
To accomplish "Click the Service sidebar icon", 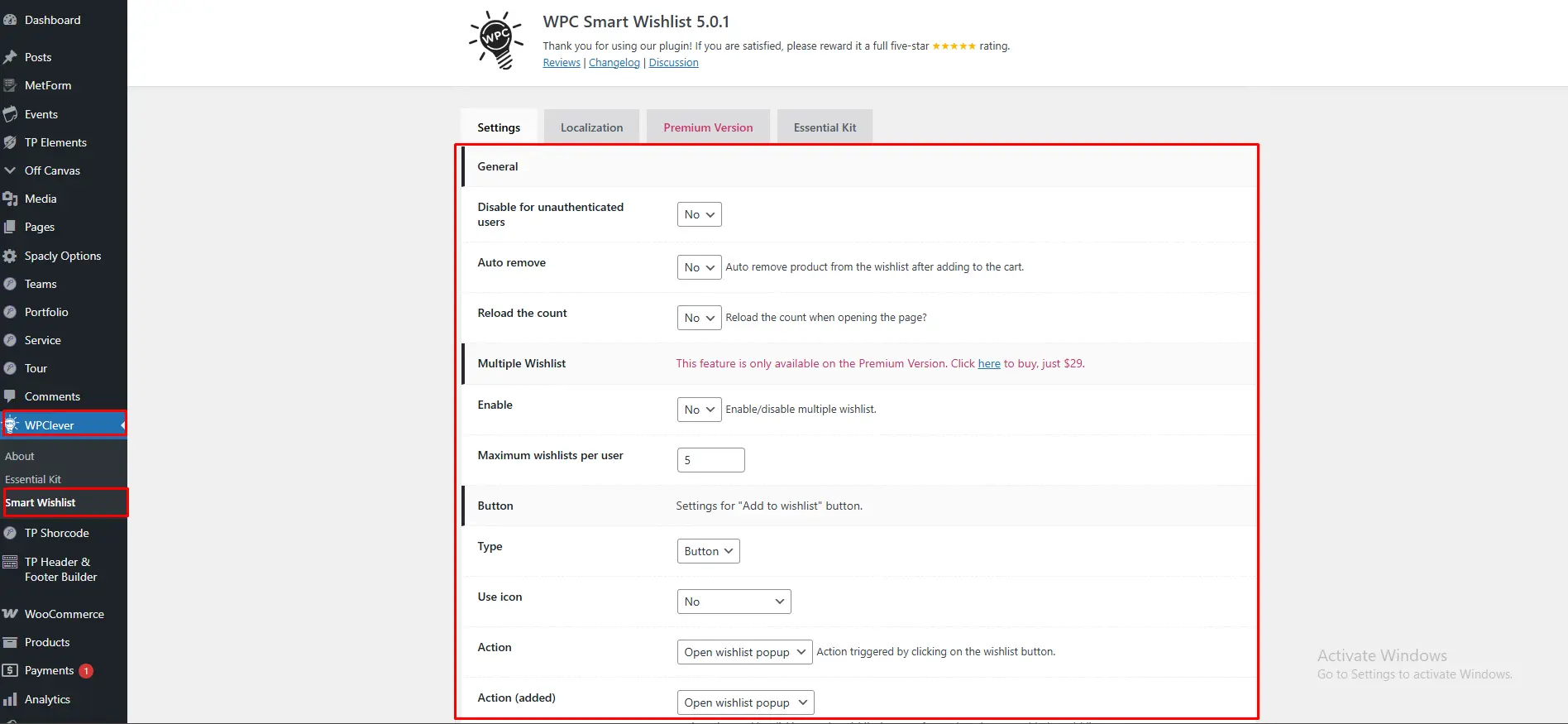I will (x=10, y=340).
